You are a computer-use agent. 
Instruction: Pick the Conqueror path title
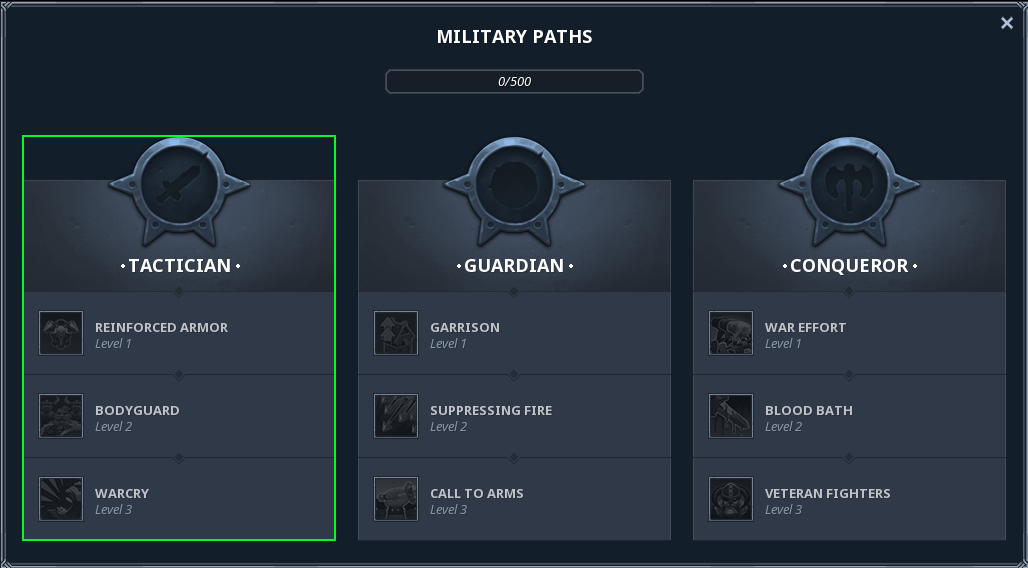[x=849, y=266]
